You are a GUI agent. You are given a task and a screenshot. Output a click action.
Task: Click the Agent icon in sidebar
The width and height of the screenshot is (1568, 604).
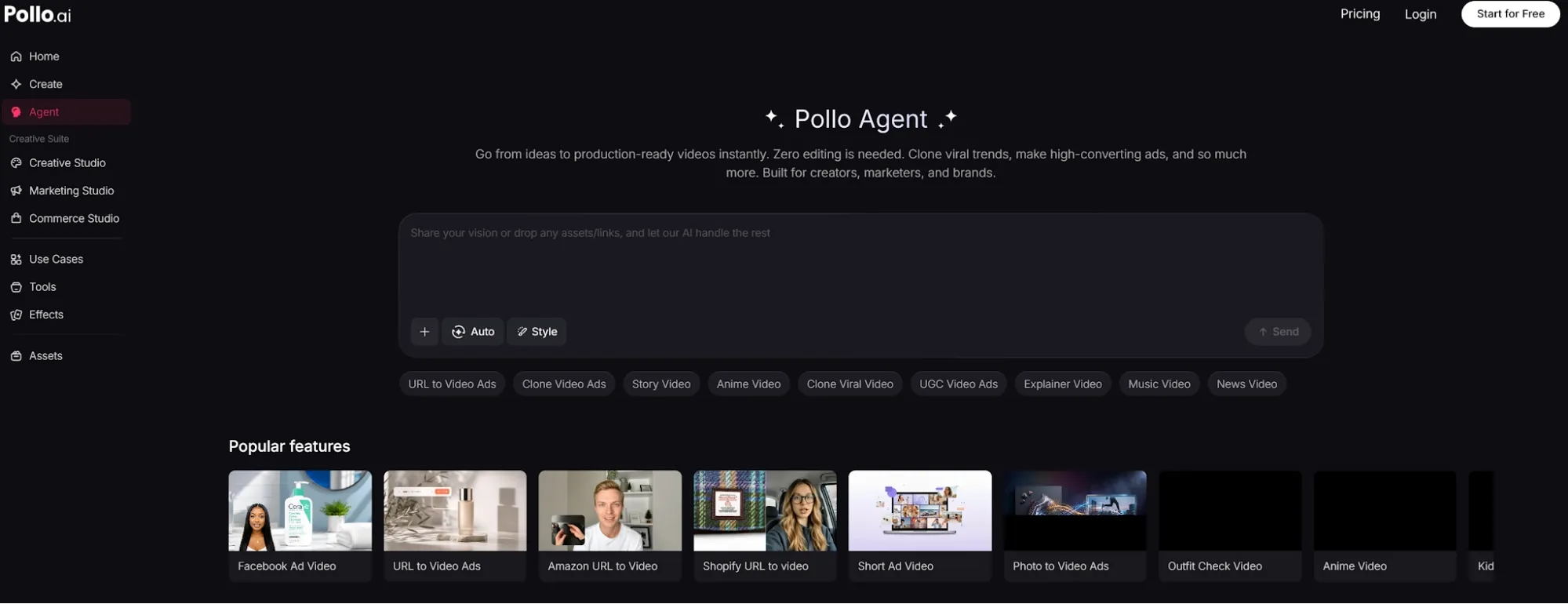16,112
